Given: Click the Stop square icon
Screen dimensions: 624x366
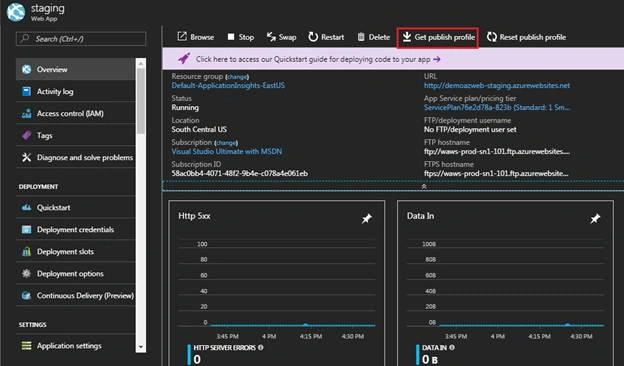Looking at the screenshot, I should (231, 37).
